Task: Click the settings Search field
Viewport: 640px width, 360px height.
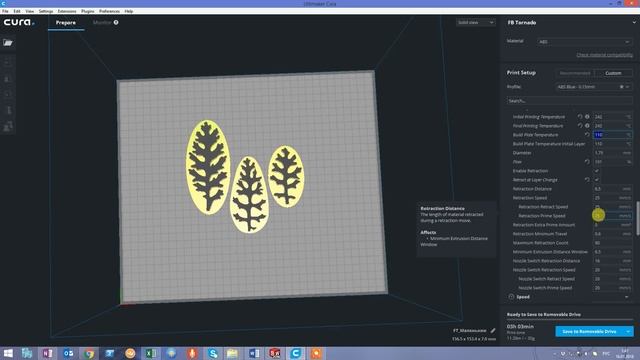Action: coord(569,100)
